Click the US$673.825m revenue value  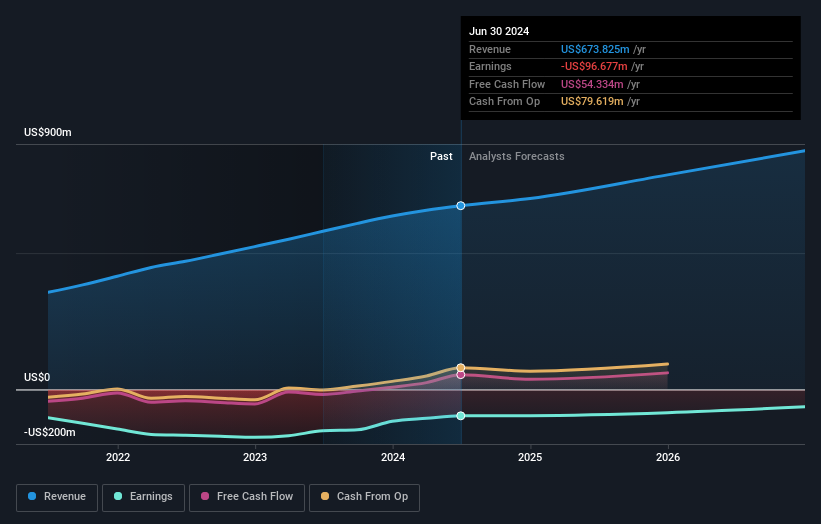(x=595, y=49)
